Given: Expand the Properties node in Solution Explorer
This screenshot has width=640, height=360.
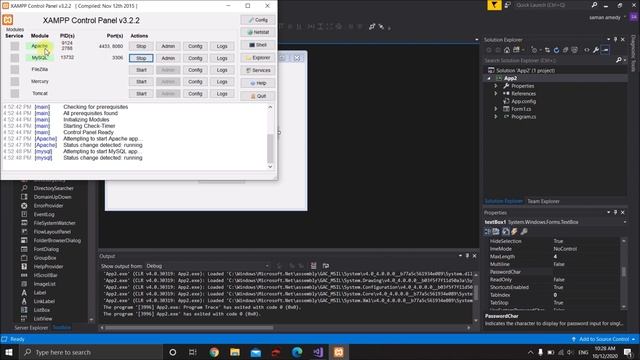Looking at the screenshot, I should pos(496,86).
